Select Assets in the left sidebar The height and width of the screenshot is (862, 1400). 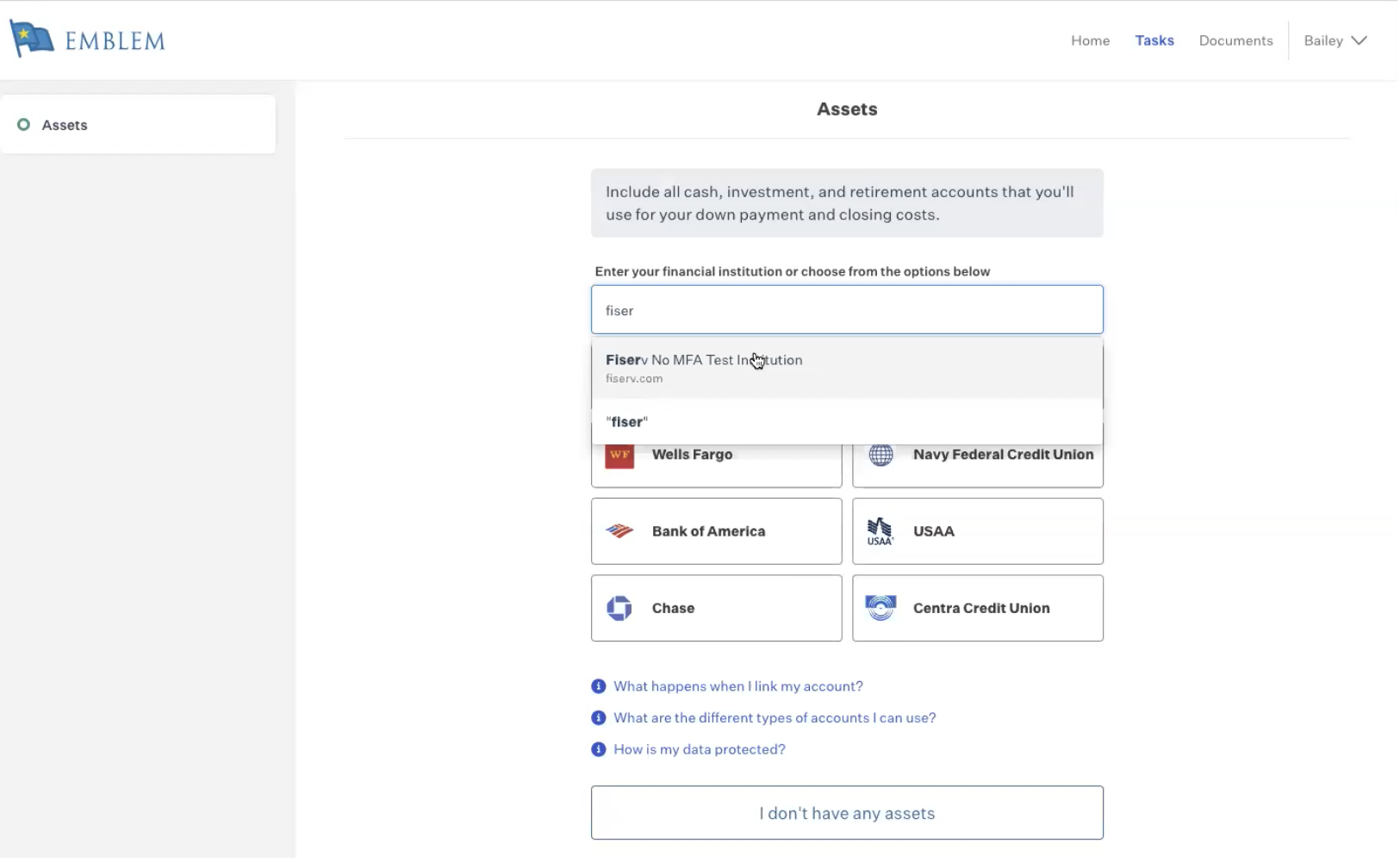click(x=138, y=125)
